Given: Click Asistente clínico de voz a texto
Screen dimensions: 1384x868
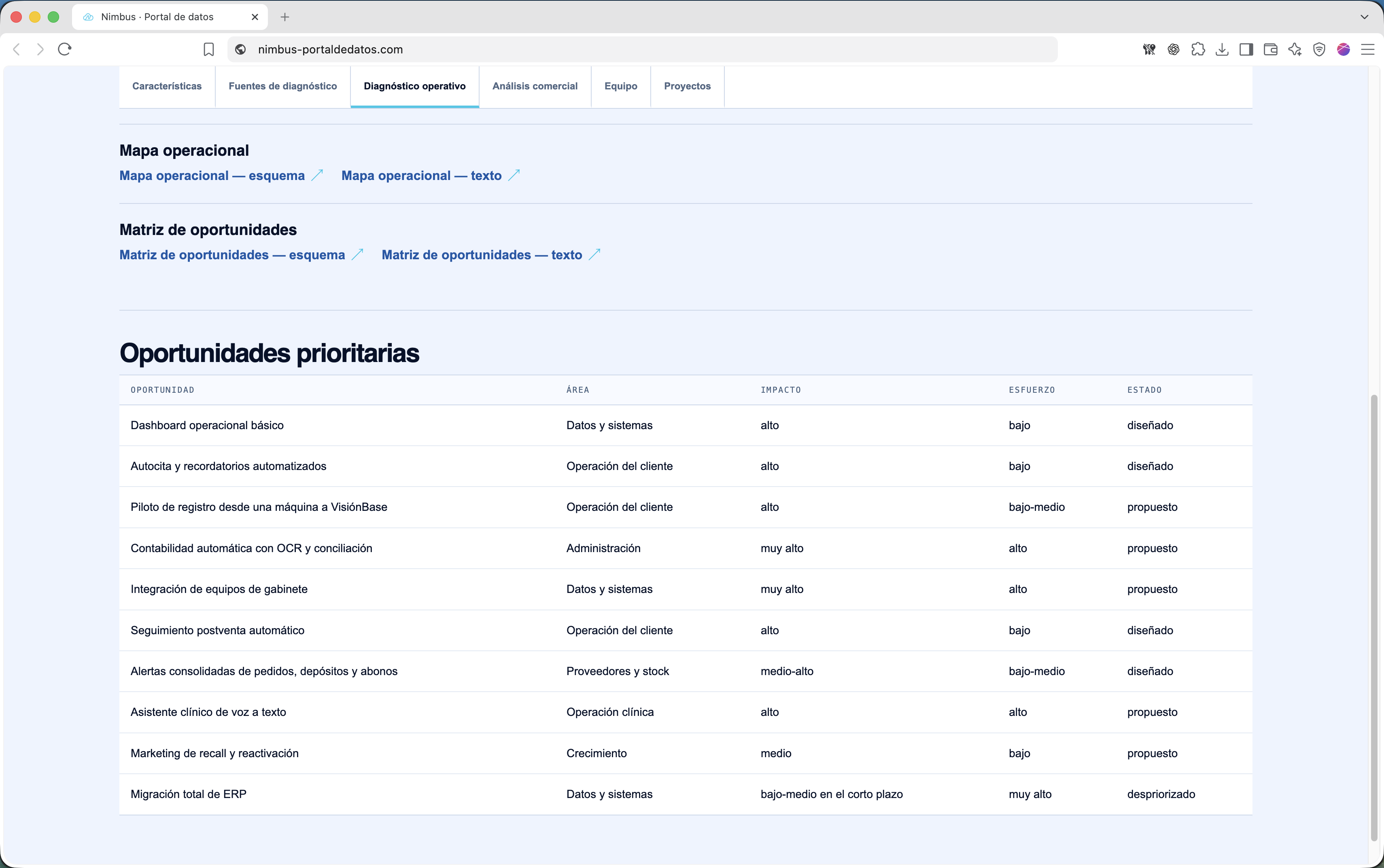Looking at the screenshot, I should pos(208,712).
